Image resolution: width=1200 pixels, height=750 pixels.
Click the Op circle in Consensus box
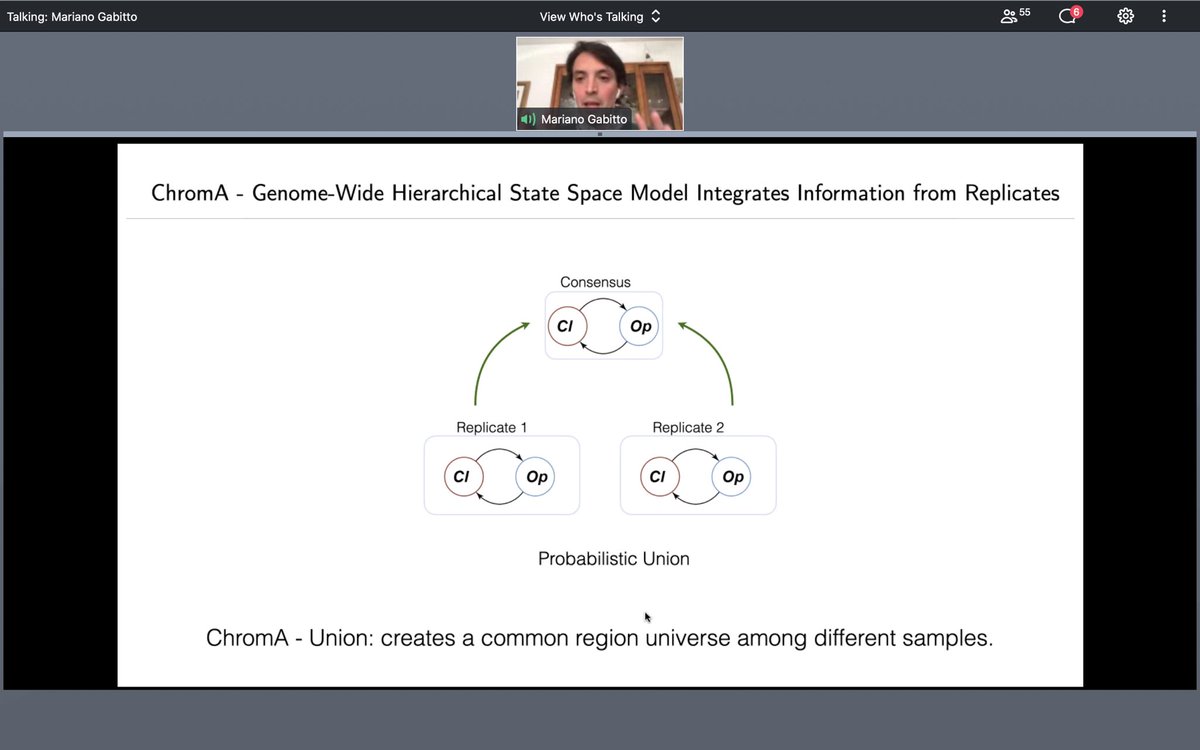pyautogui.click(x=640, y=326)
